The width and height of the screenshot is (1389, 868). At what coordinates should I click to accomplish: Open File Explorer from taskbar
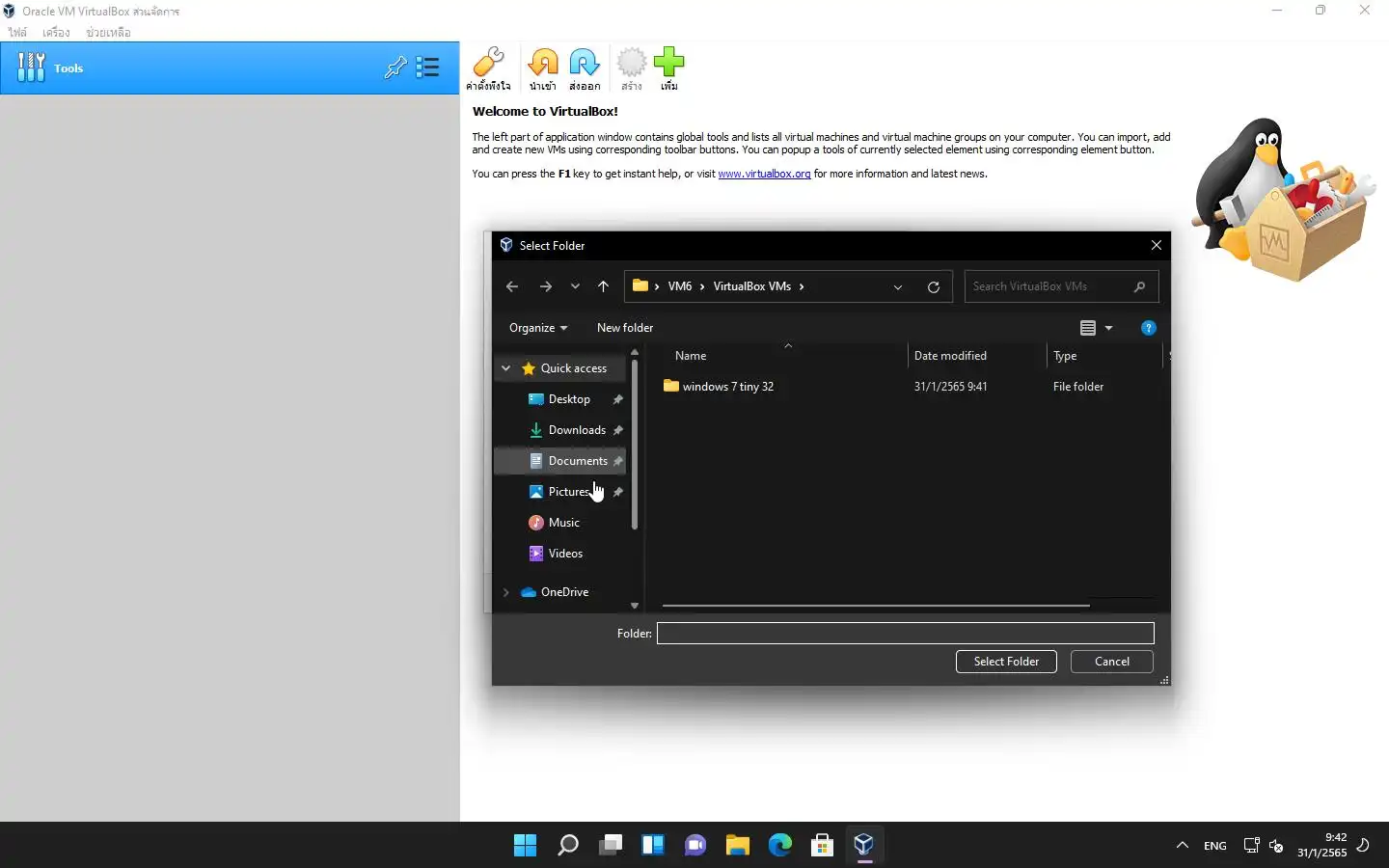[x=738, y=845]
